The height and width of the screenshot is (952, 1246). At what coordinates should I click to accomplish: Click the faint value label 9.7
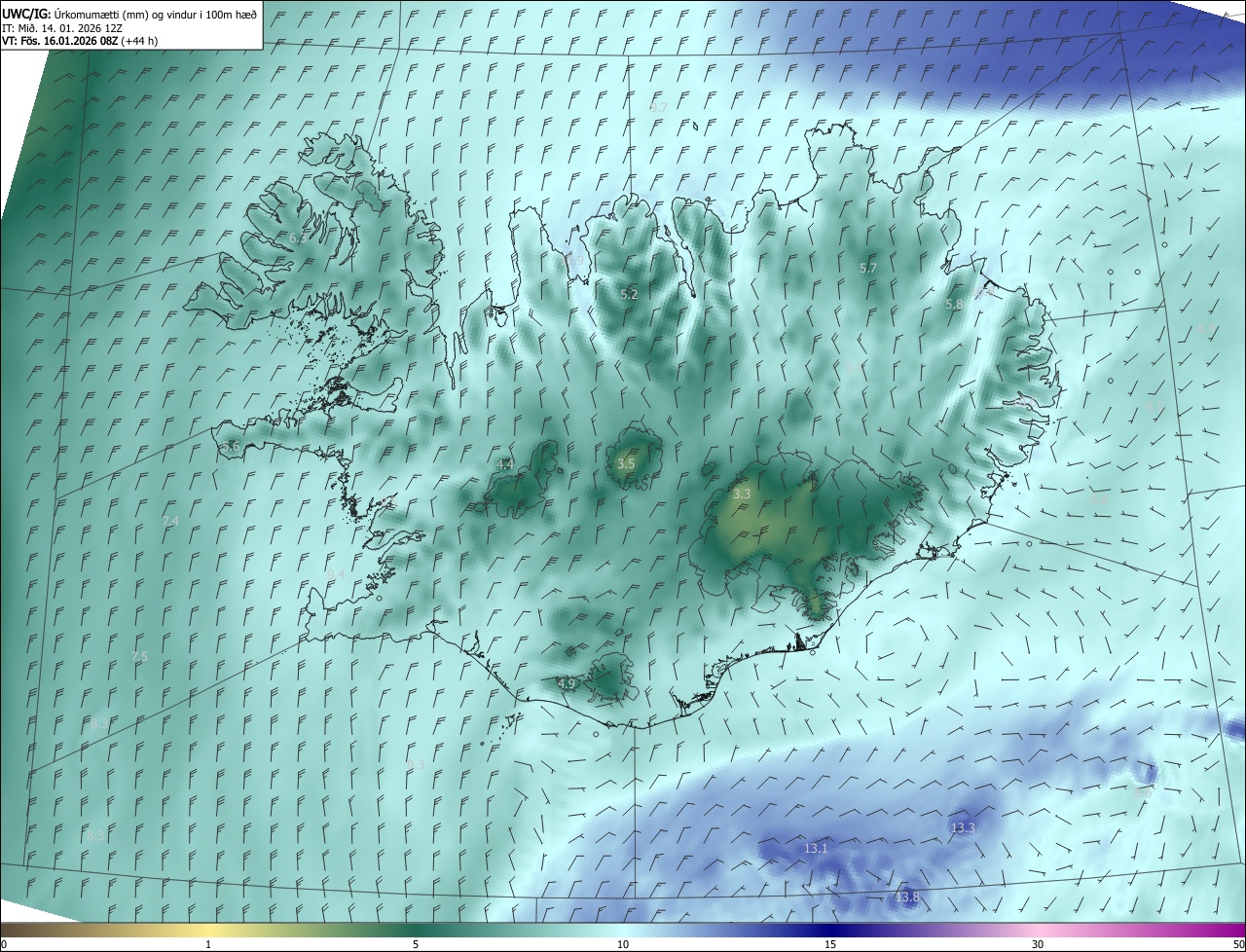coord(659,107)
